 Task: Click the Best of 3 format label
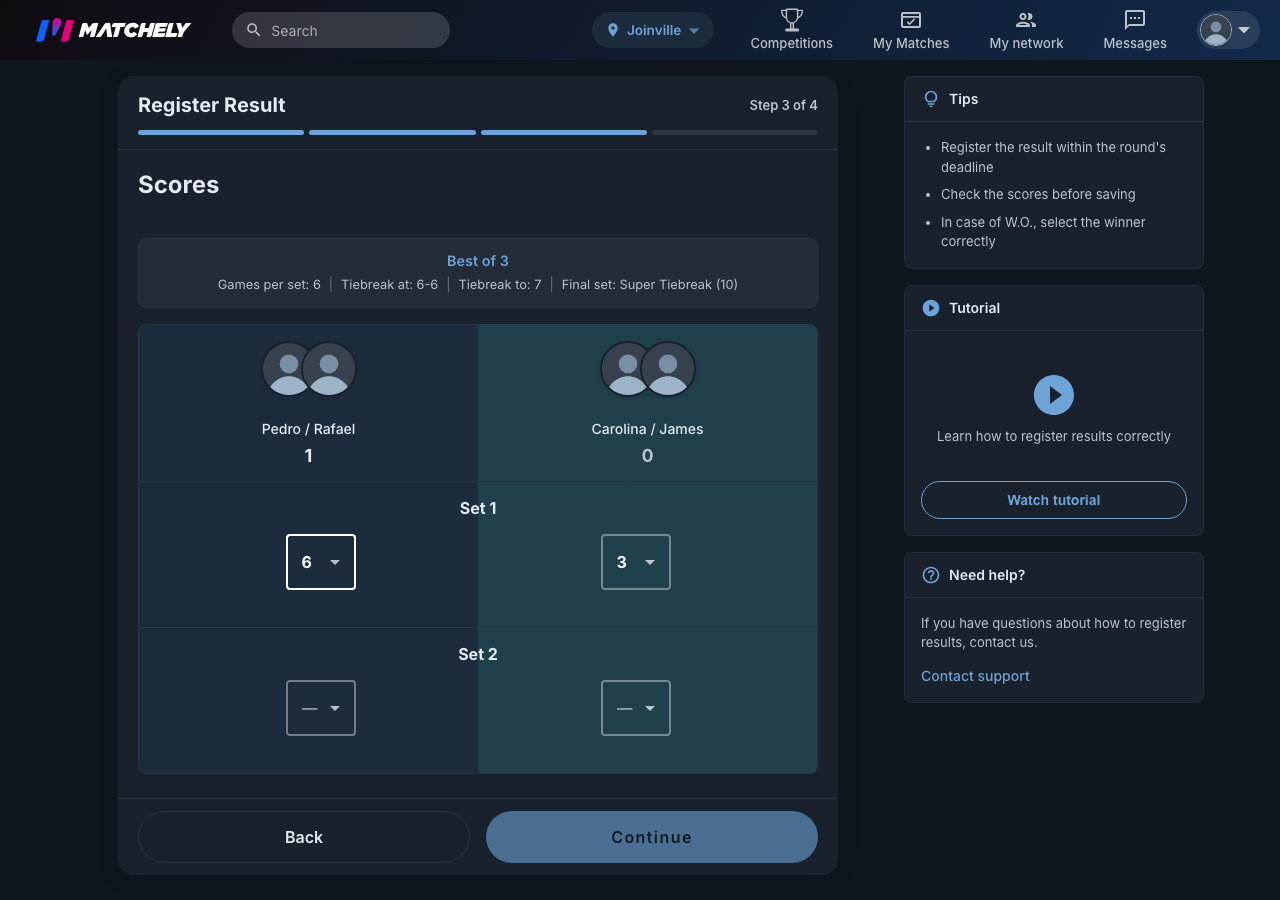click(478, 261)
